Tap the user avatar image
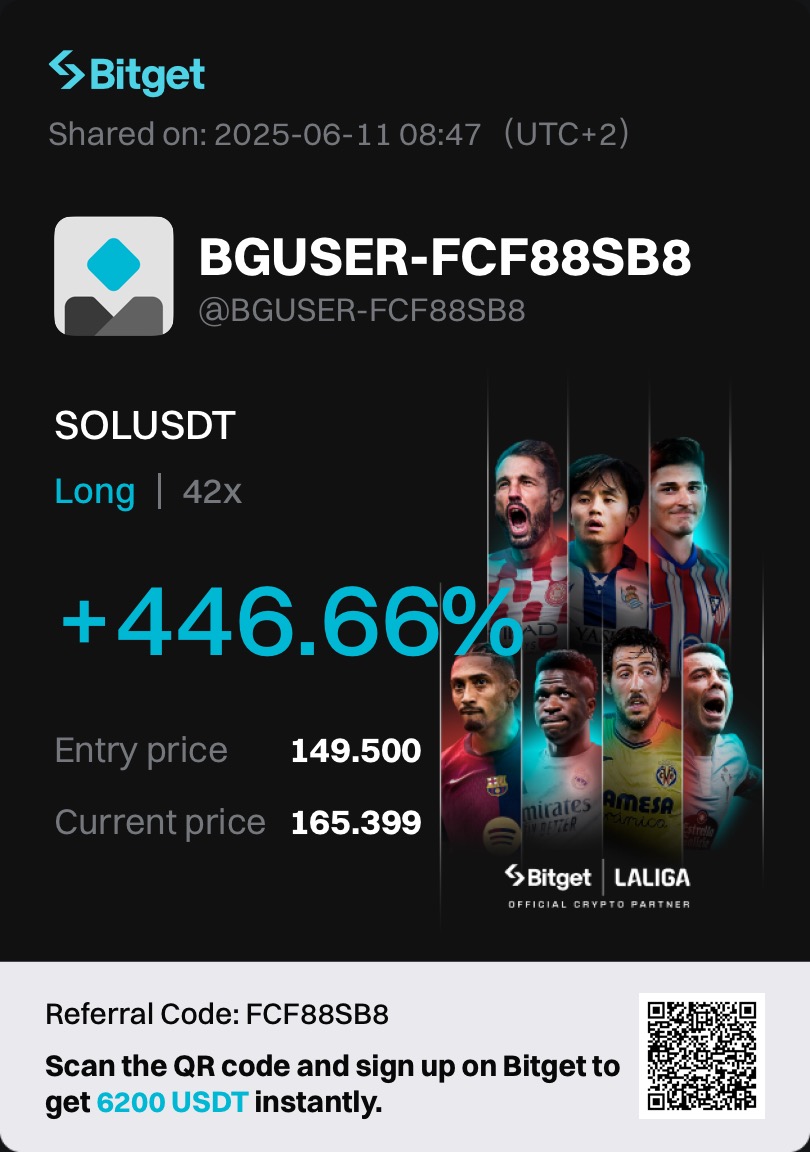Screen dimensions: 810x1152 tap(114, 276)
